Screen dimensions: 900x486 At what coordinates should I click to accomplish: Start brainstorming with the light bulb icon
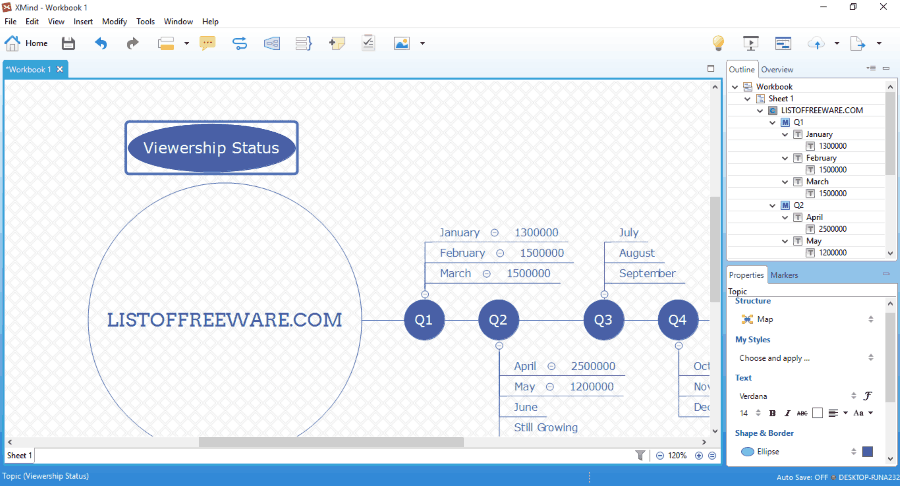tap(718, 43)
